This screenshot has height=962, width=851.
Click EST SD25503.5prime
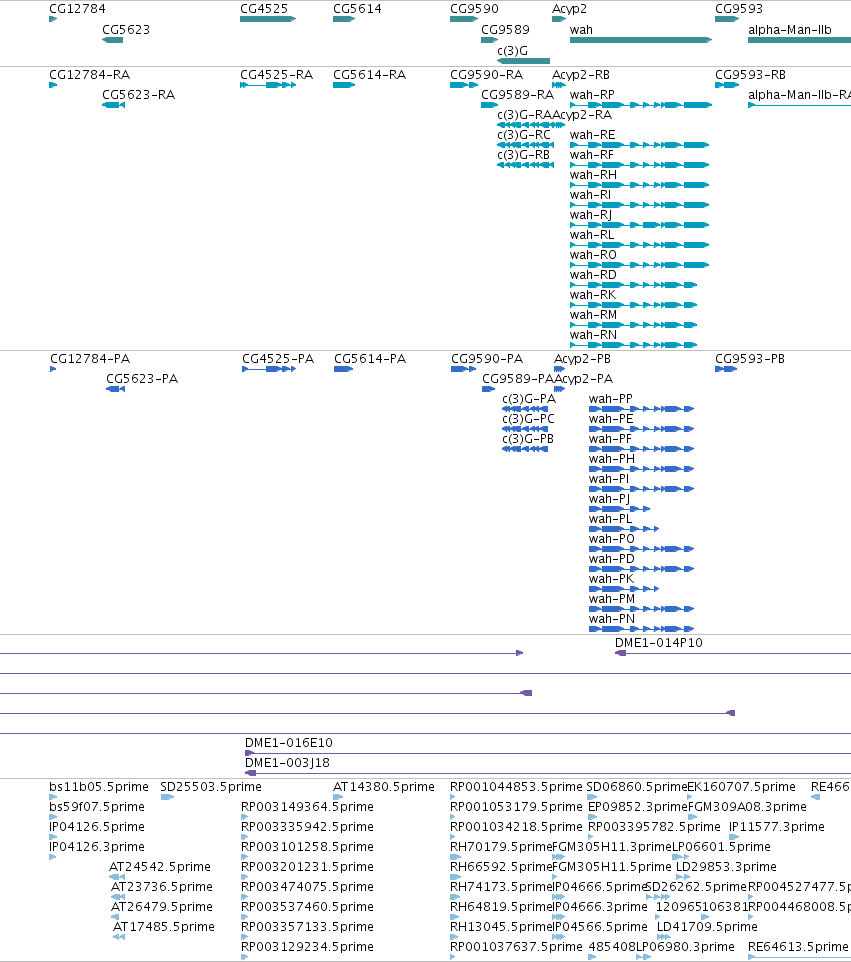coord(211,787)
